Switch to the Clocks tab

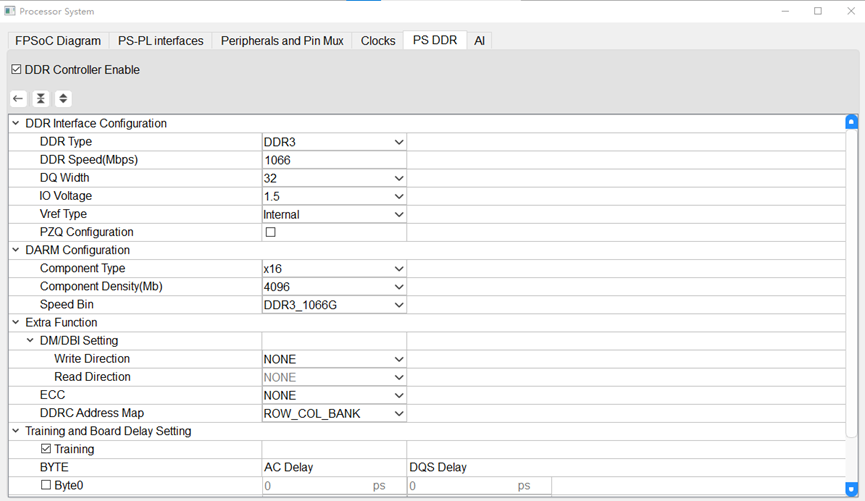click(378, 41)
